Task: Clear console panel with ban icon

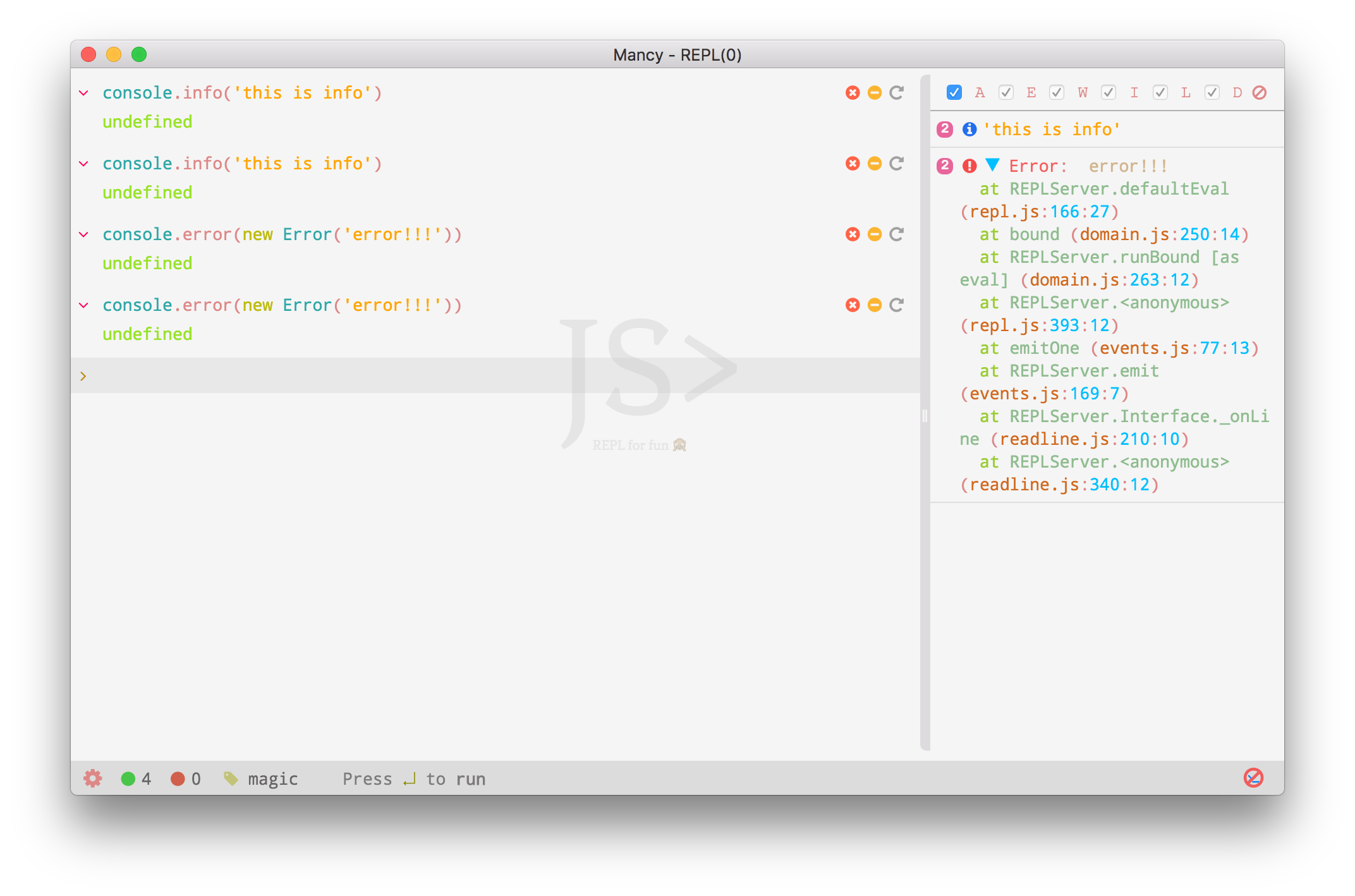Action: point(1260,93)
